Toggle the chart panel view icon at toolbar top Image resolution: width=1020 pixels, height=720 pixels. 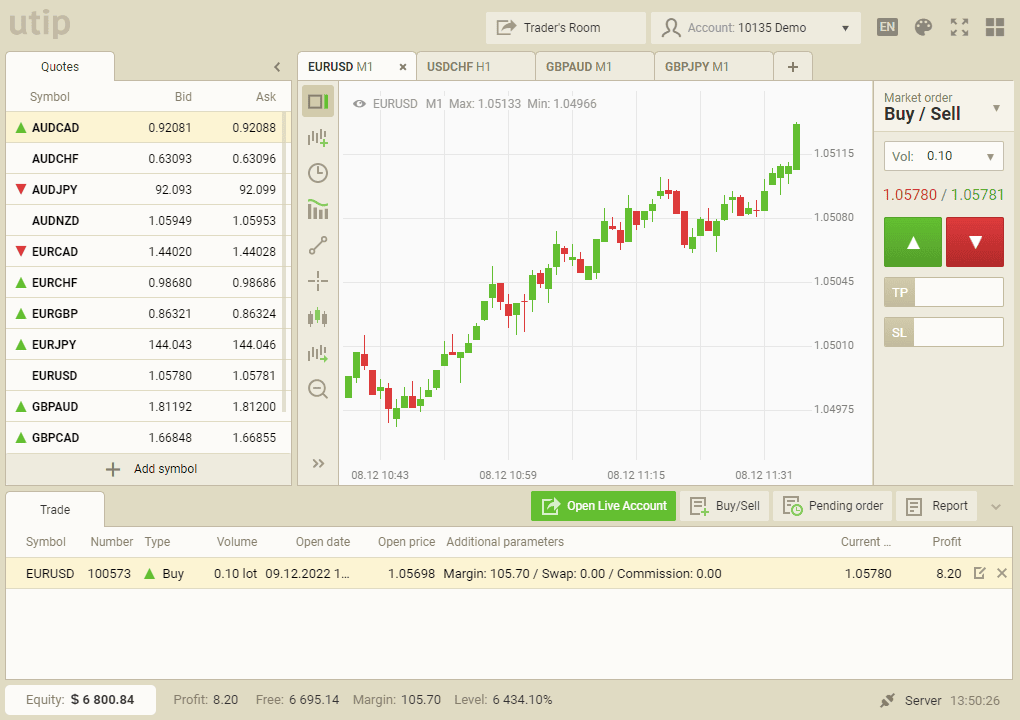(x=317, y=101)
